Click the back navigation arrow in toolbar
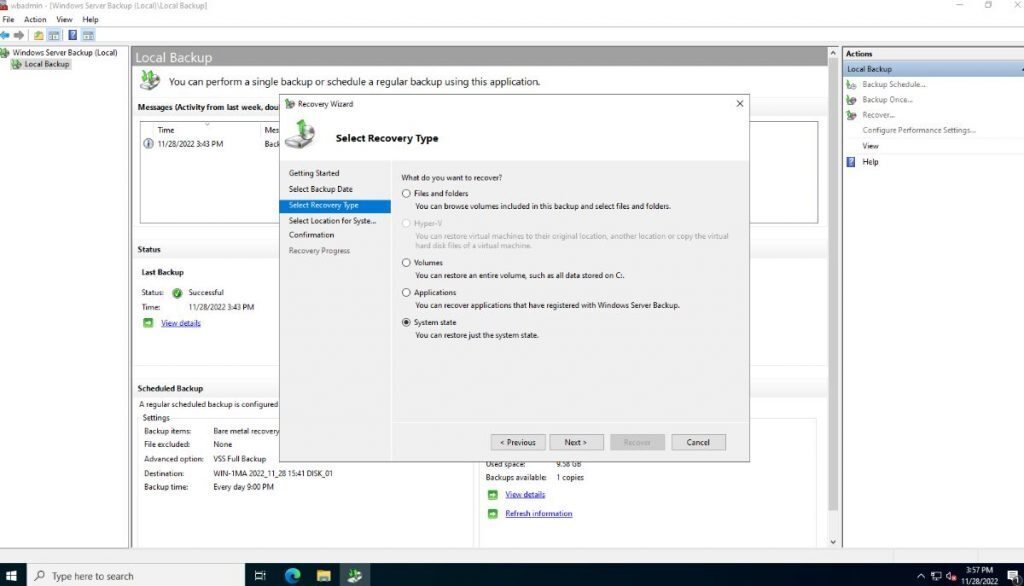The width and height of the screenshot is (1024, 586). point(7,33)
